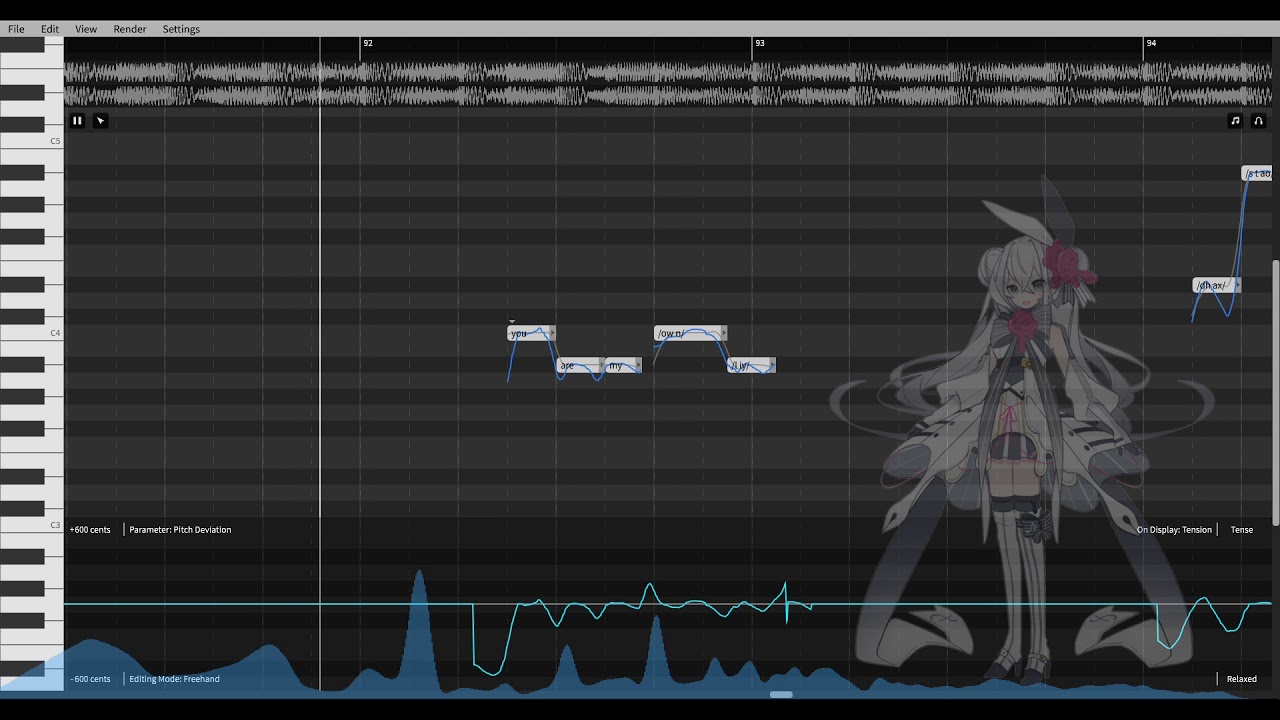Change the "On Display: Tension" selector
This screenshot has width=1280, height=720.
pyautogui.click(x=1174, y=530)
